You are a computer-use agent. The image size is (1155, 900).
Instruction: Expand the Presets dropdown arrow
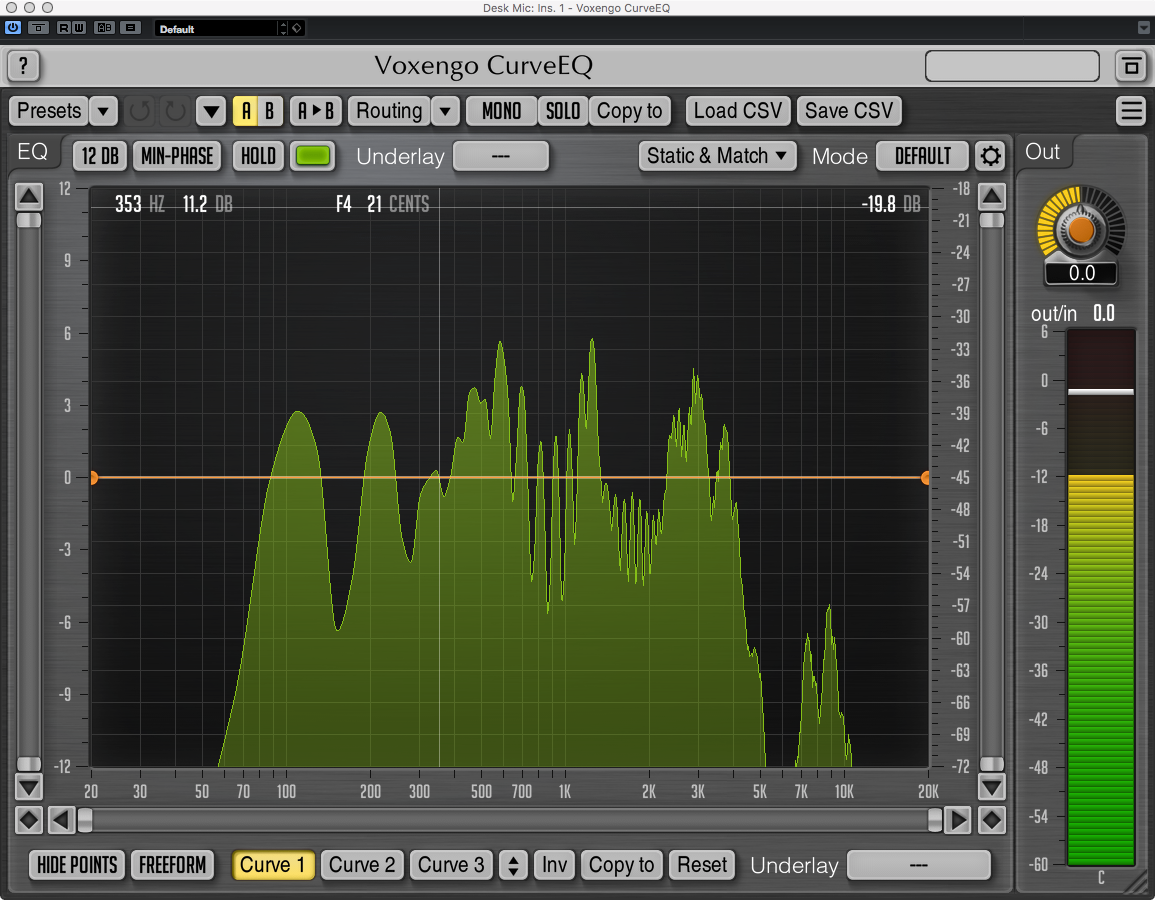coord(103,111)
